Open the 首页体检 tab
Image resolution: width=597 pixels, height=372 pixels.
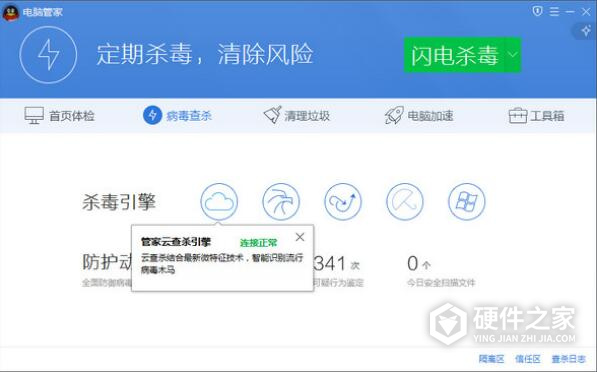[x=59, y=115]
